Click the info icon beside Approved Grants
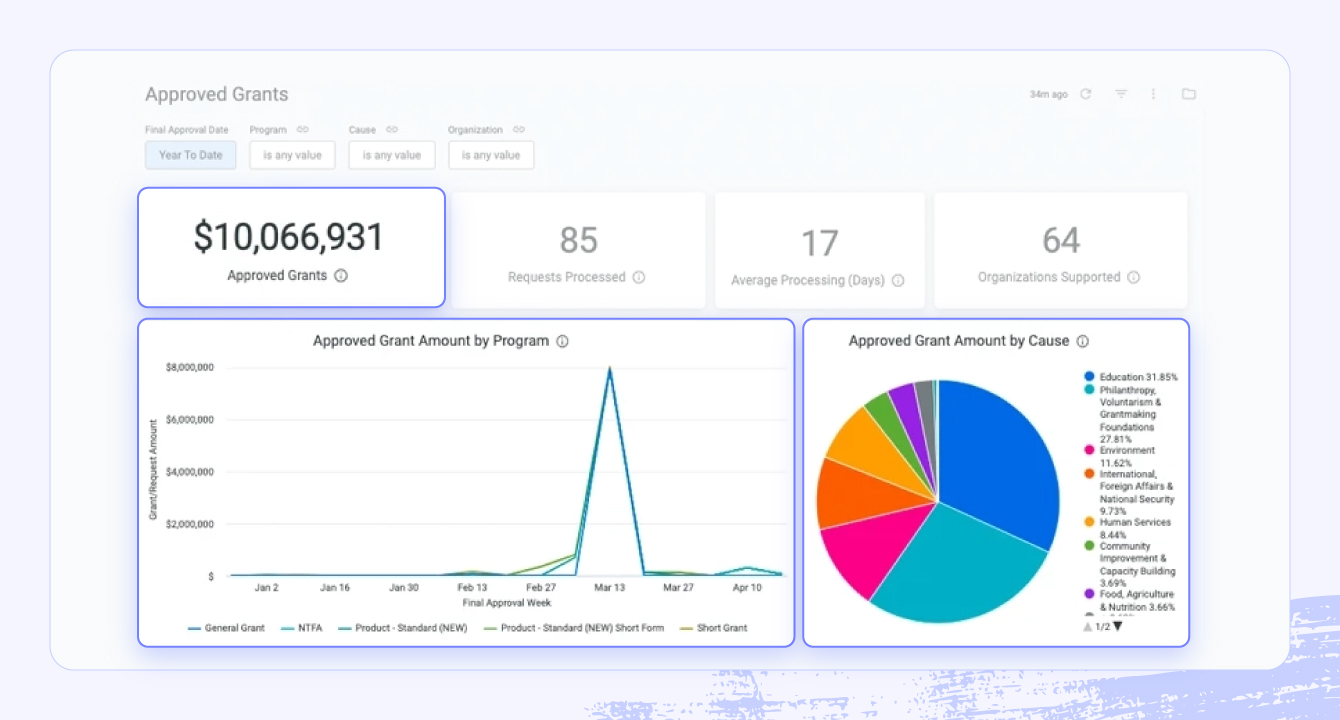Screen dimensions: 1340x720 click(x=342, y=275)
